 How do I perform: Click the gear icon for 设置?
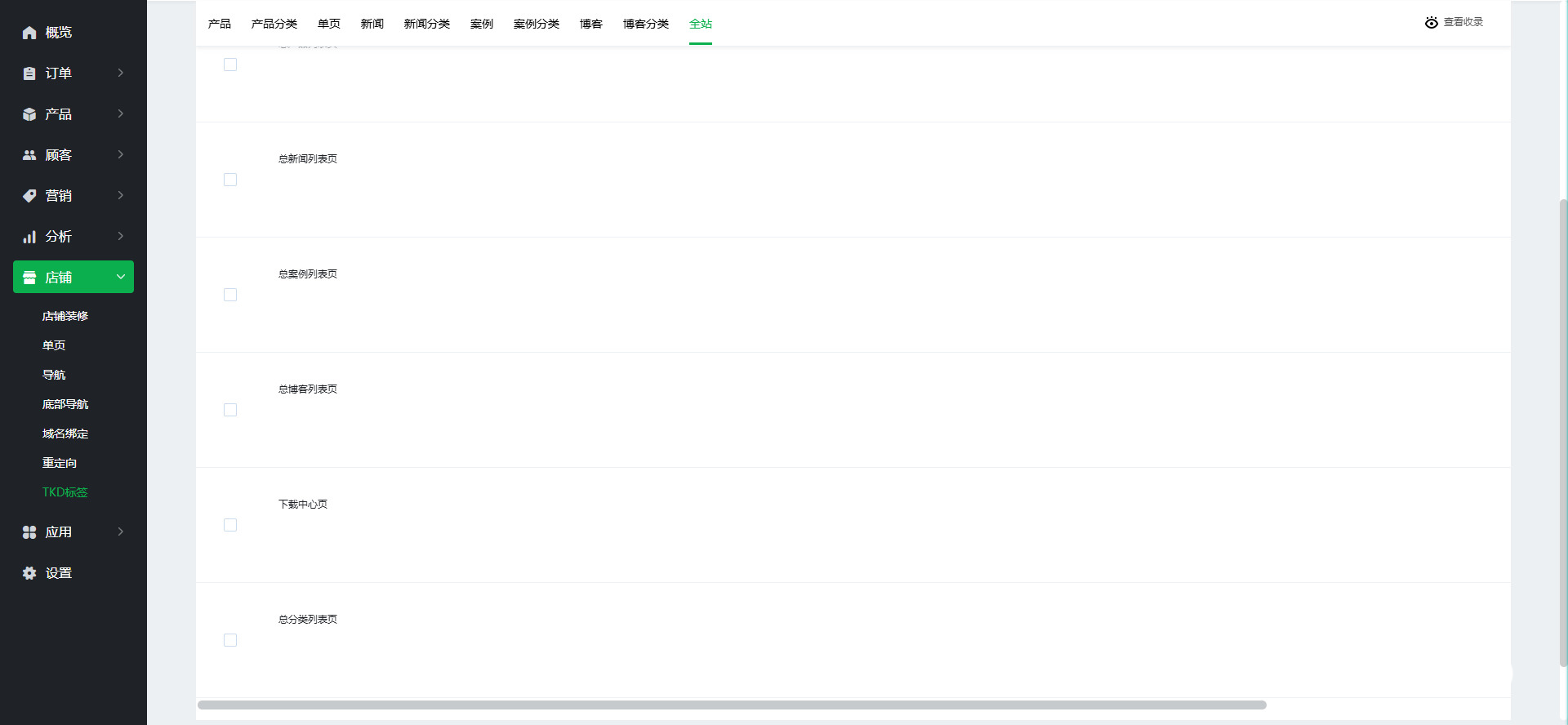[29, 573]
